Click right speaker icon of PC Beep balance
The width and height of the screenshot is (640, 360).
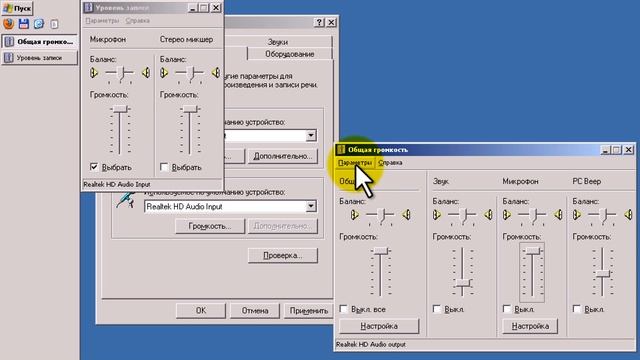[629, 215]
